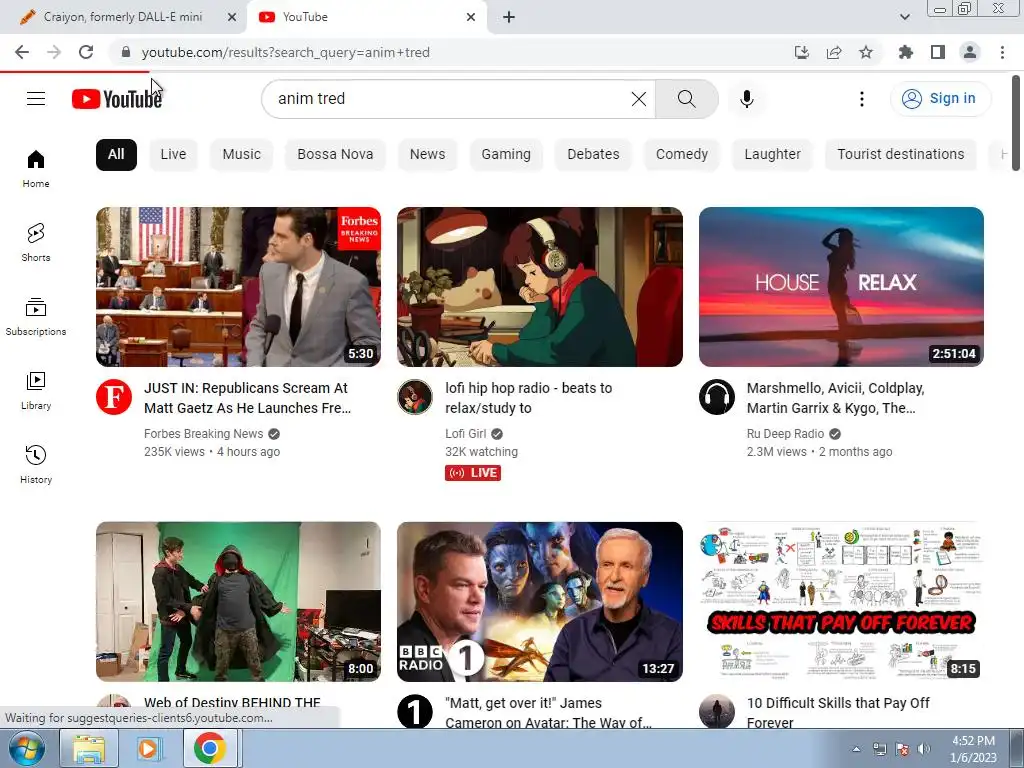1024x768 pixels.
Task: Select the Live filter chip
Action: coord(173,155)
